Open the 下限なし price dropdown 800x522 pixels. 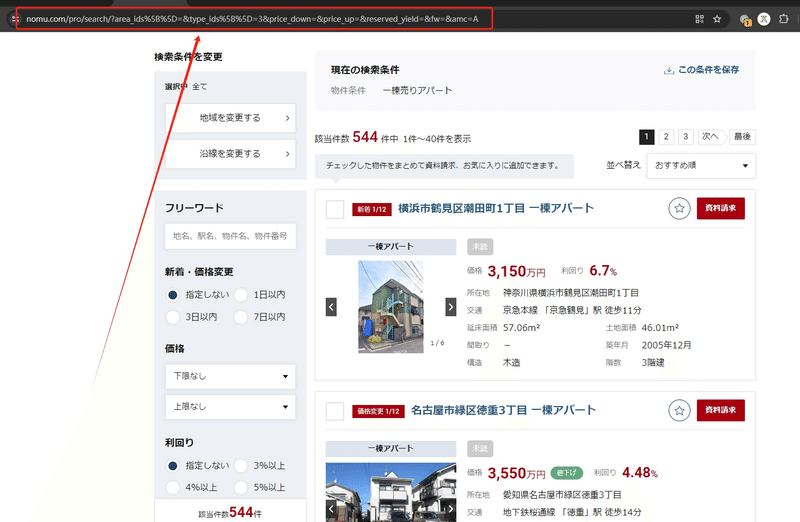click(x=230, y=377)
